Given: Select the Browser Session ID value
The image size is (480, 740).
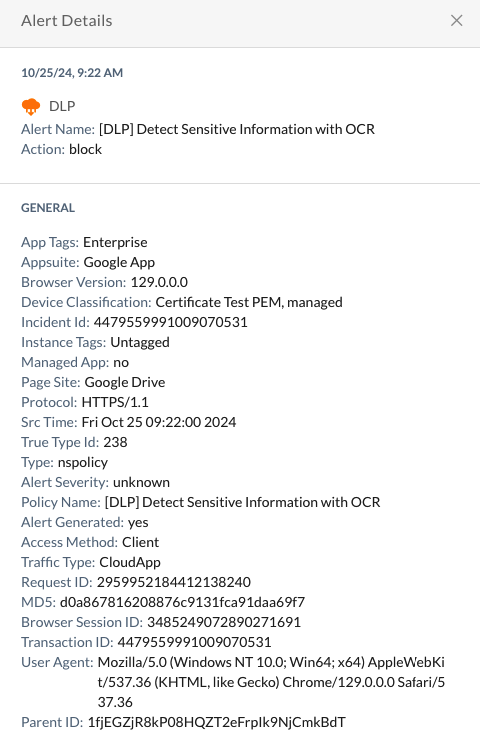Looking at the screenshot, I should (x=224, y=622).
